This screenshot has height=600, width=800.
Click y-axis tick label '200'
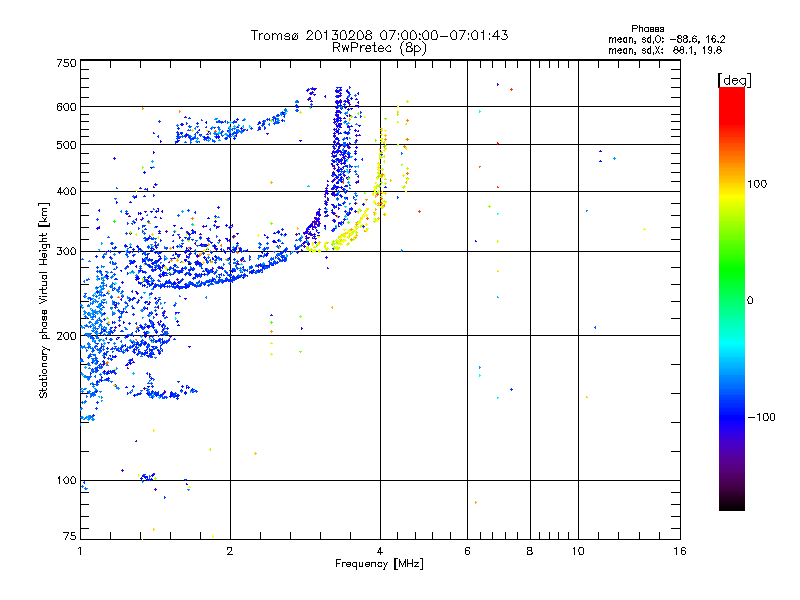tap(66, 336)
